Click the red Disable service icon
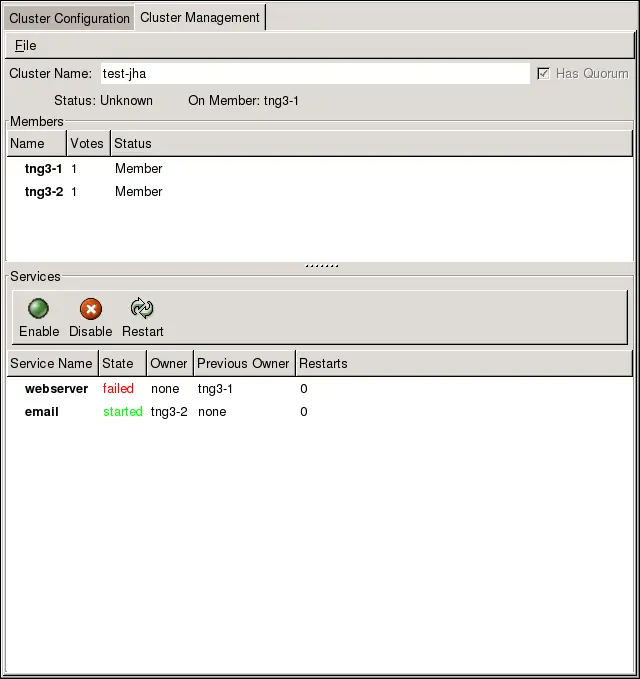 pyautogui.click(x=91, y=309)
